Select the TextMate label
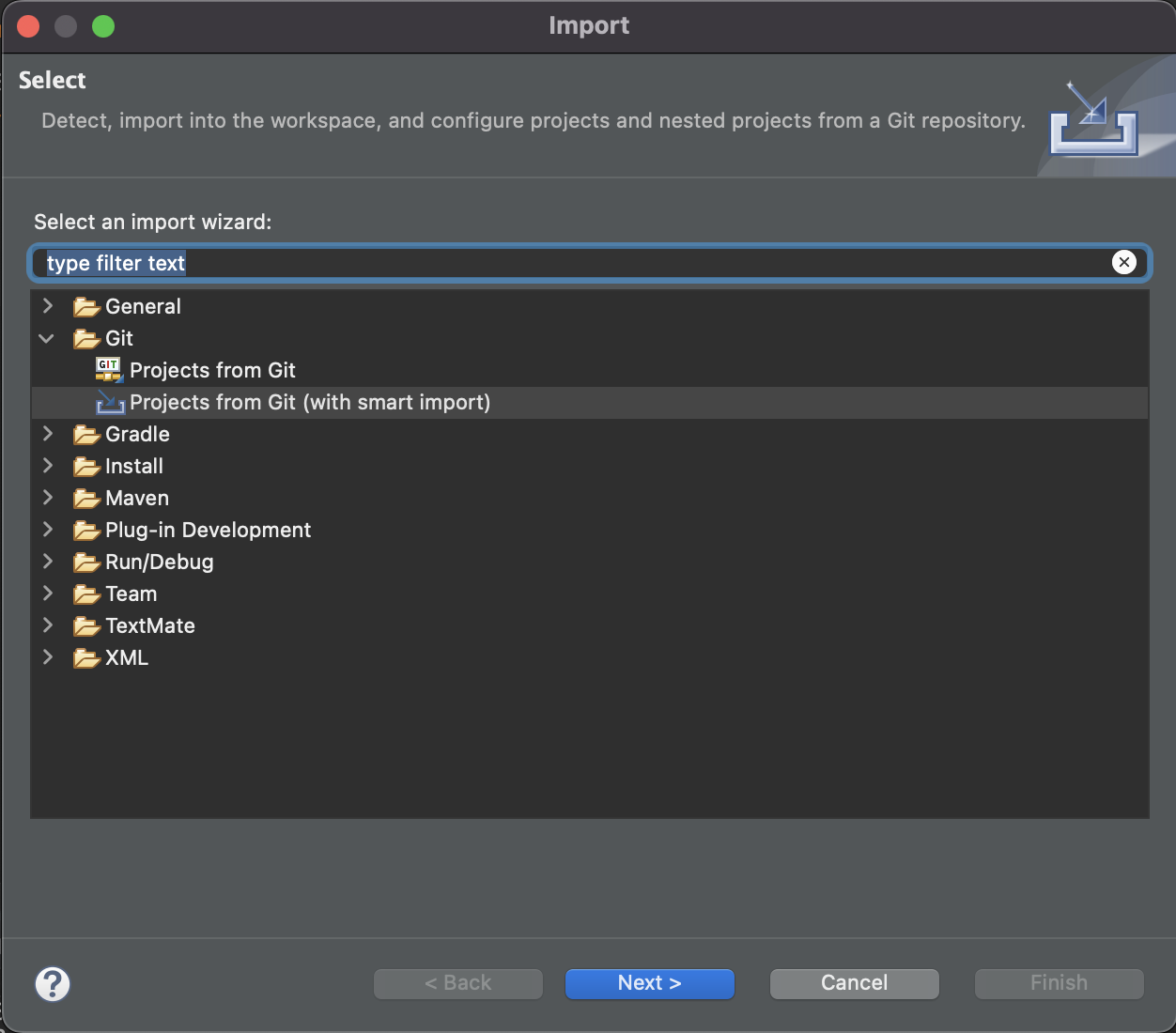The image size is (1176, 1033). click(x=150, y=626)
